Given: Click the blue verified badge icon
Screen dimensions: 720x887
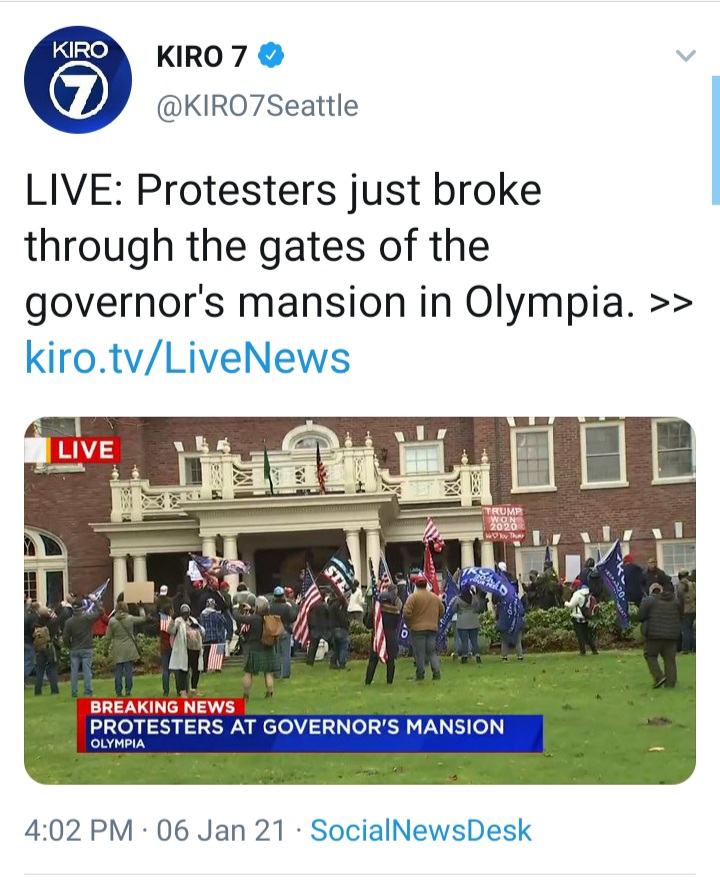Looking at the screenshot, I should coord(271,55).
